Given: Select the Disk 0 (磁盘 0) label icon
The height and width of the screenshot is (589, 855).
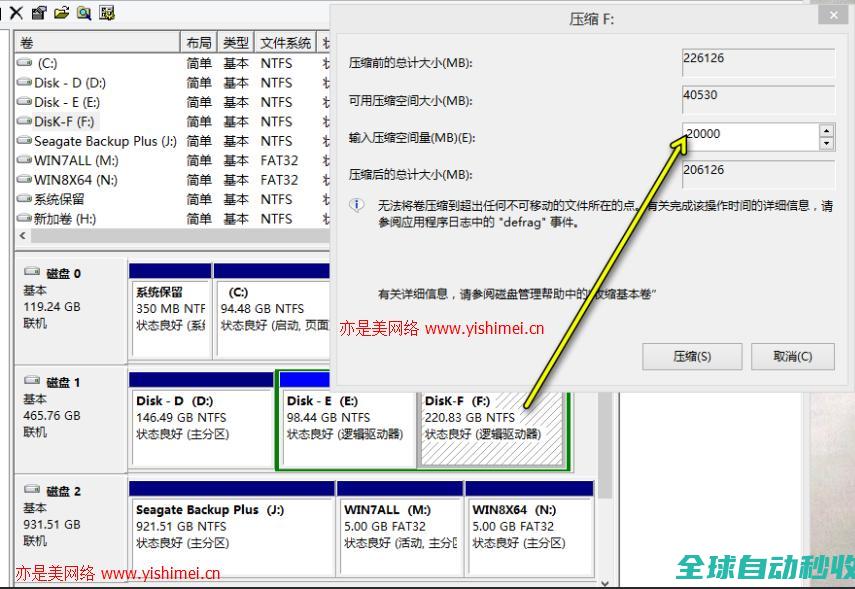Looking at the screenshot, I should (x=33, y=273).
